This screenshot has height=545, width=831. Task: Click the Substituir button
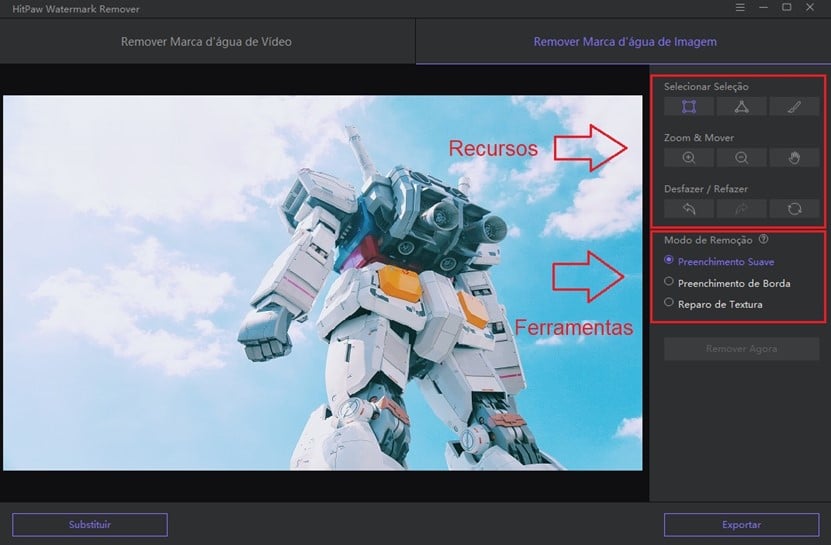[x=90, y=524]
